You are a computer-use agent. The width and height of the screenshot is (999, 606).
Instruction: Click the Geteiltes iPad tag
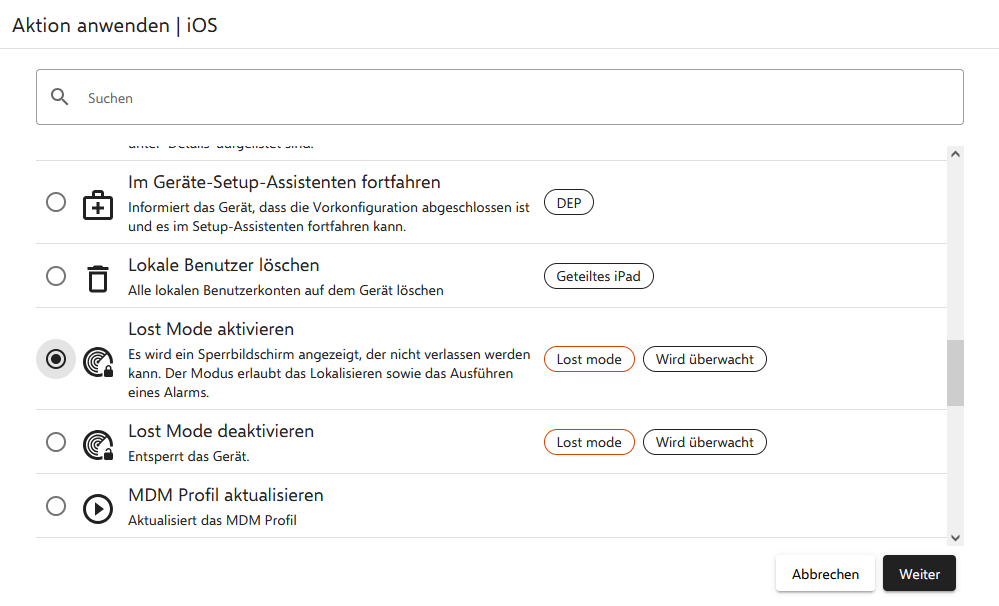coord(598,276)
